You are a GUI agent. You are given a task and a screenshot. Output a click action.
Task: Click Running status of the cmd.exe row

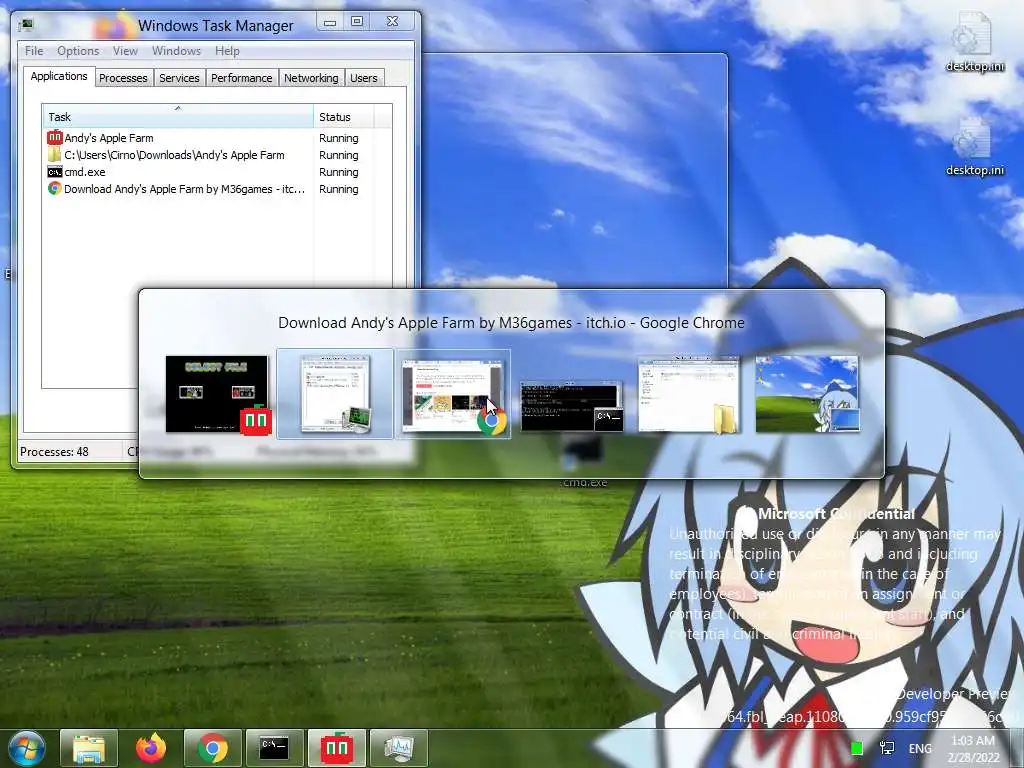coord(338,172)
